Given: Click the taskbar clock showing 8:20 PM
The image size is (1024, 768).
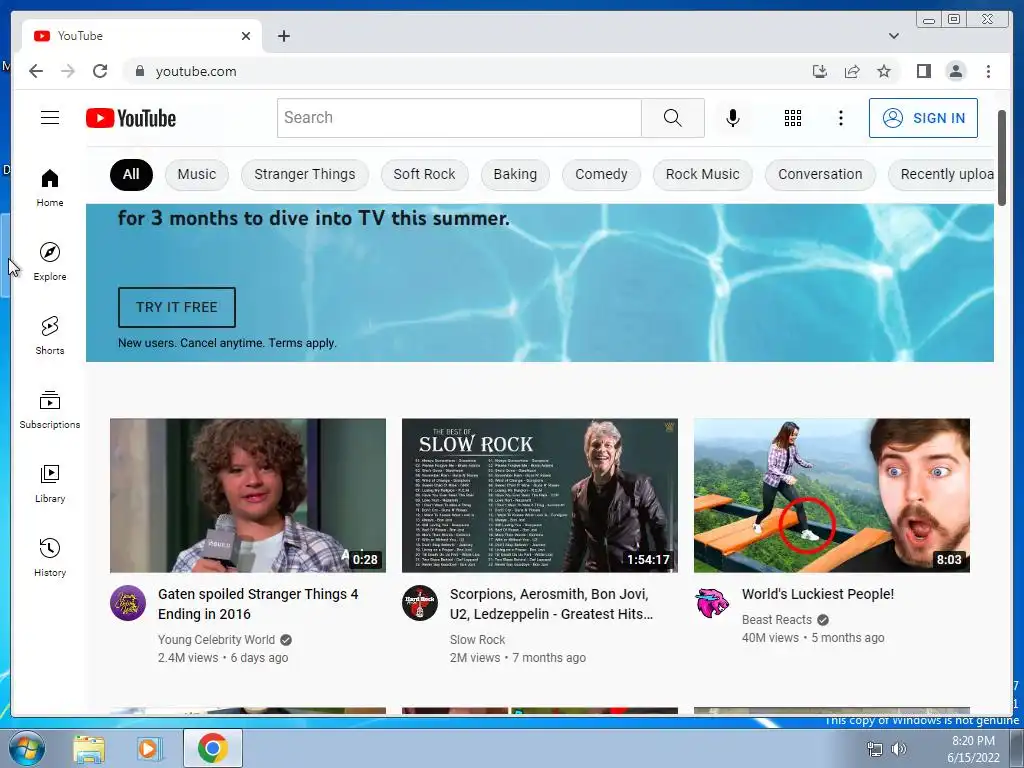Looking at the screenshot, I should pyautogui.click(x=973, y=749).
